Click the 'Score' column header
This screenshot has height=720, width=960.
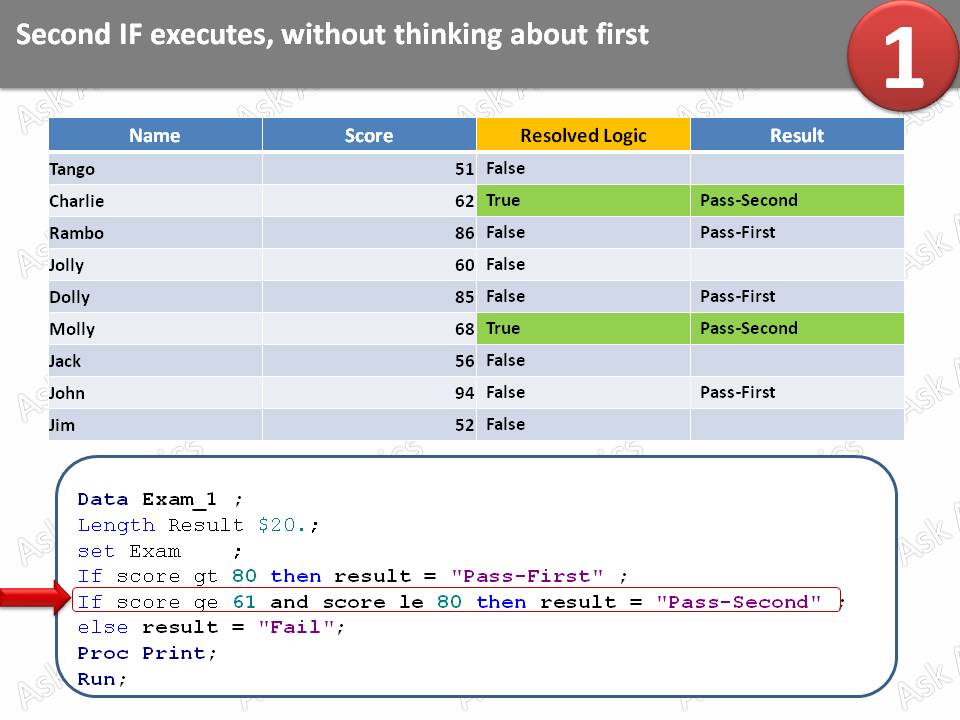click(x=369, y=135)
